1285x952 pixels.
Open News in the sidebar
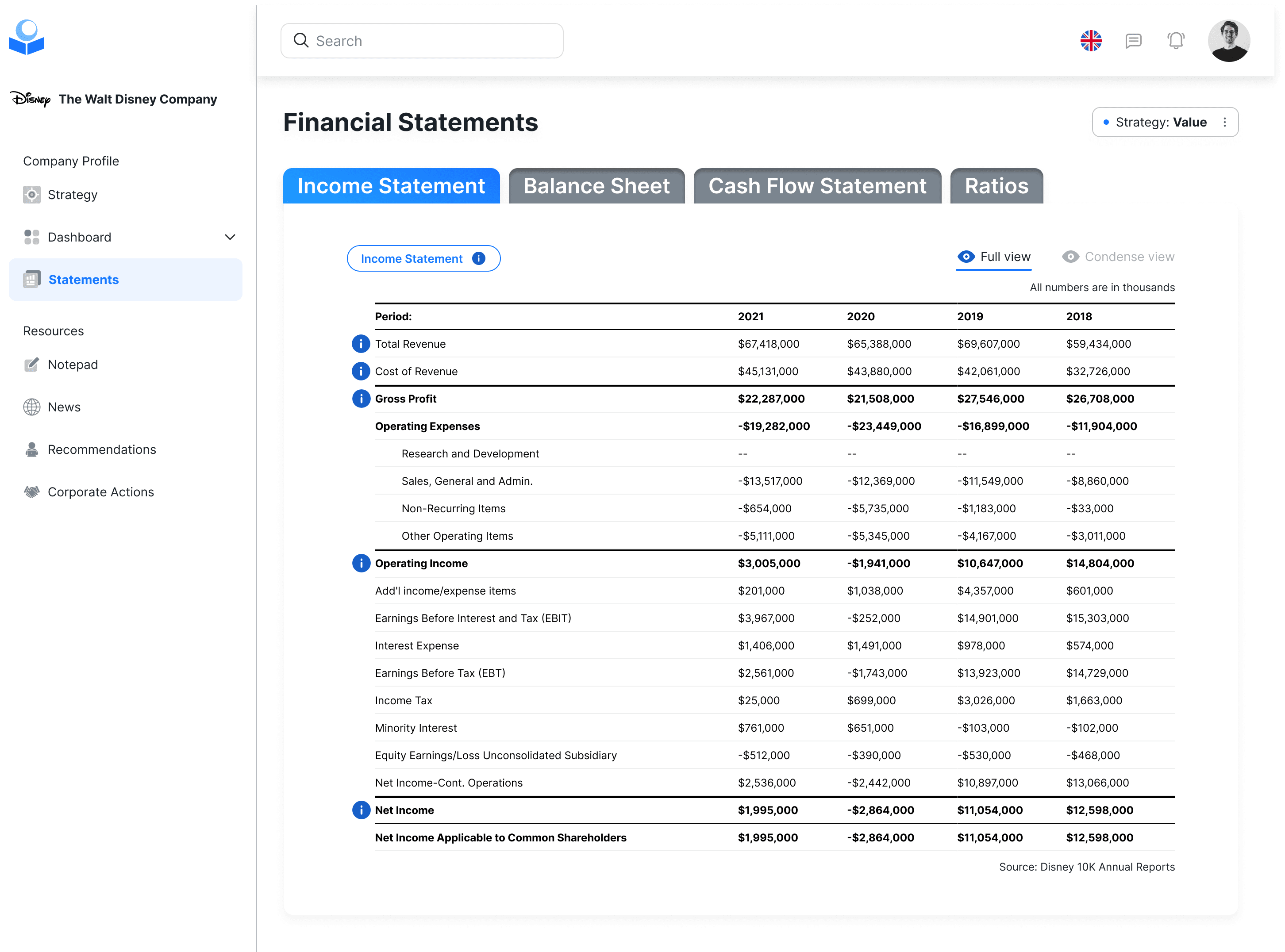[x=126, y=407]
